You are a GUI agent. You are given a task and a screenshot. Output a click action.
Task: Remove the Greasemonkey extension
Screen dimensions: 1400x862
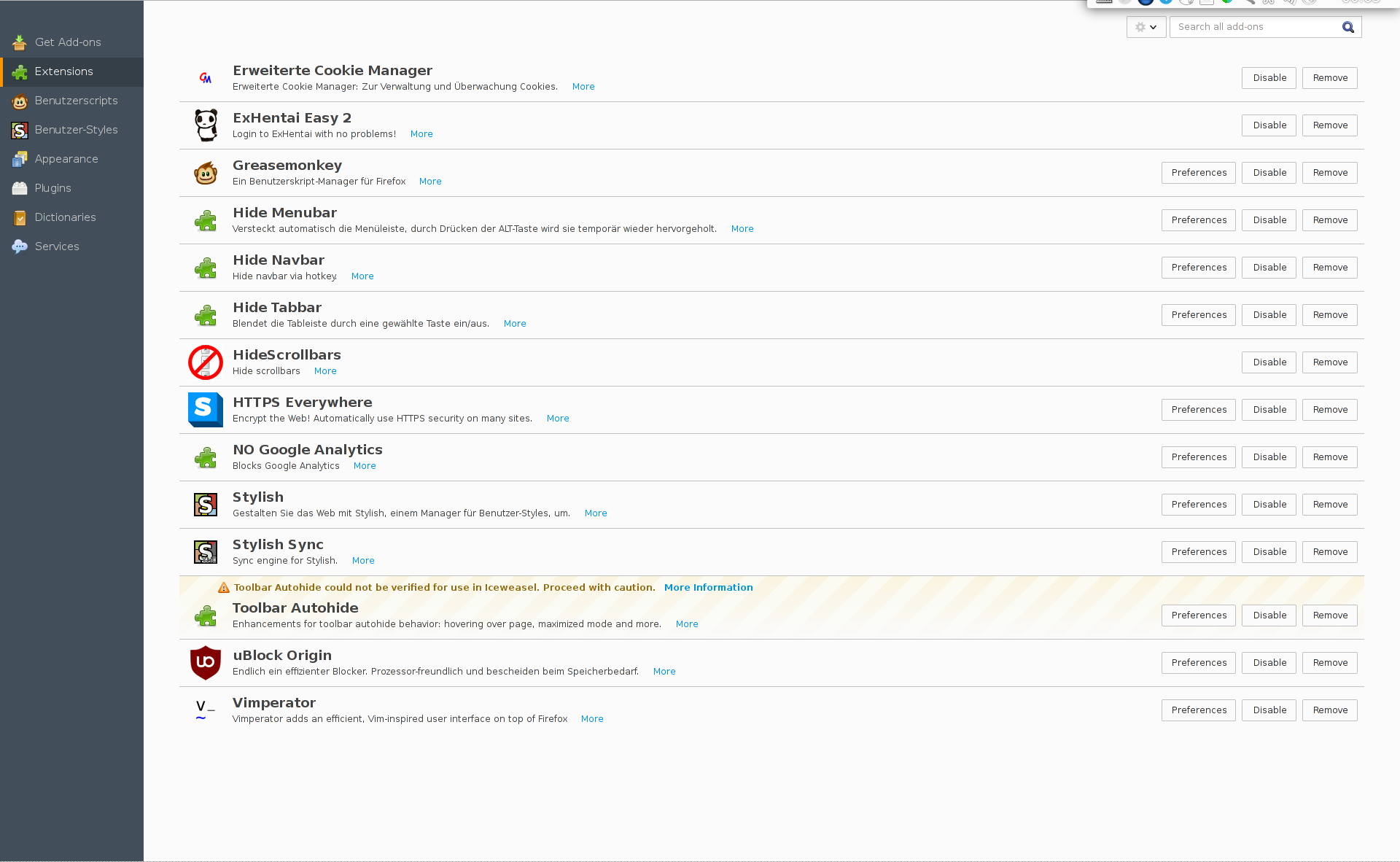pos(1330,173)
